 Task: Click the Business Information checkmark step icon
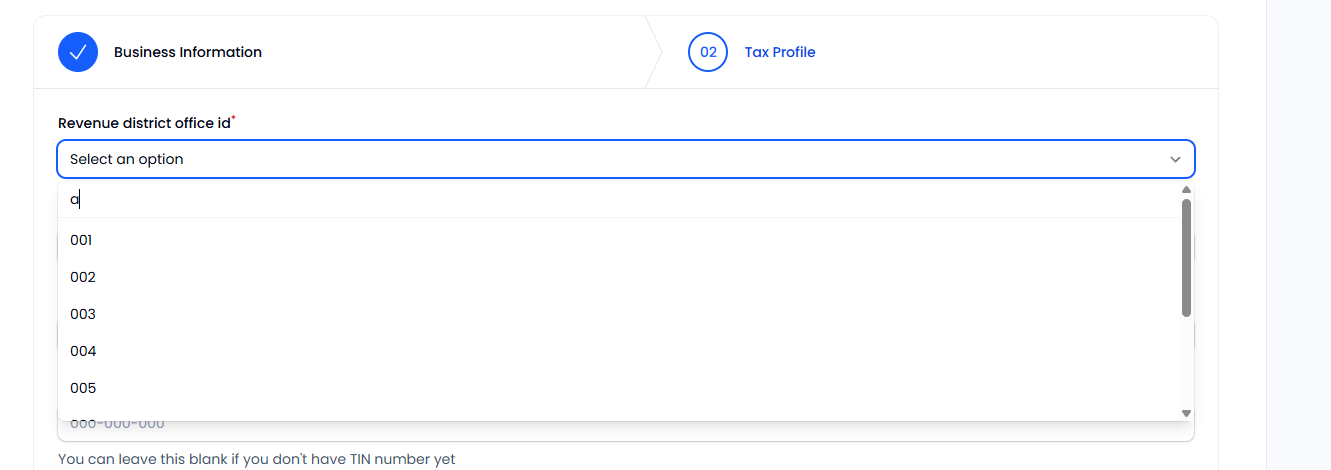tap(78, 52)
